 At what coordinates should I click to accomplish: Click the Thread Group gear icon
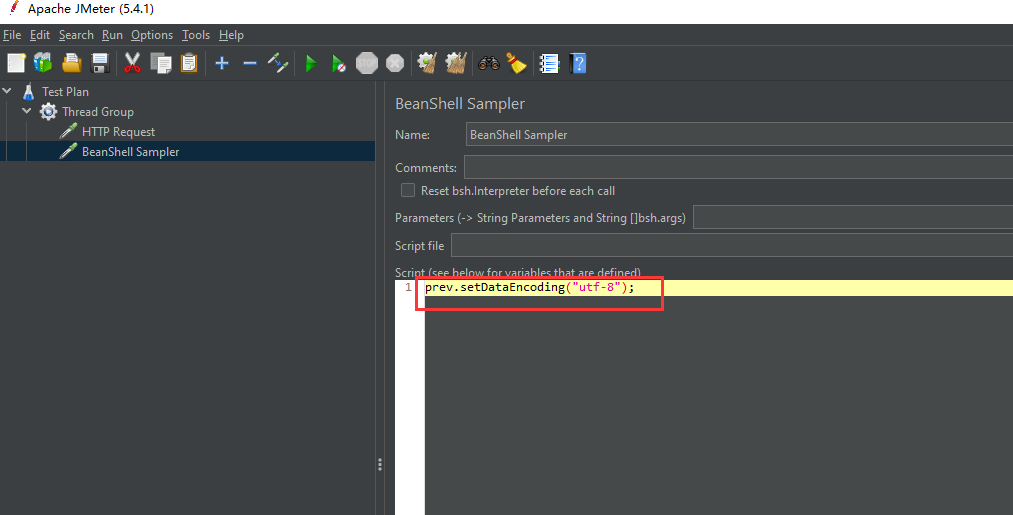(x=48, y=111)
